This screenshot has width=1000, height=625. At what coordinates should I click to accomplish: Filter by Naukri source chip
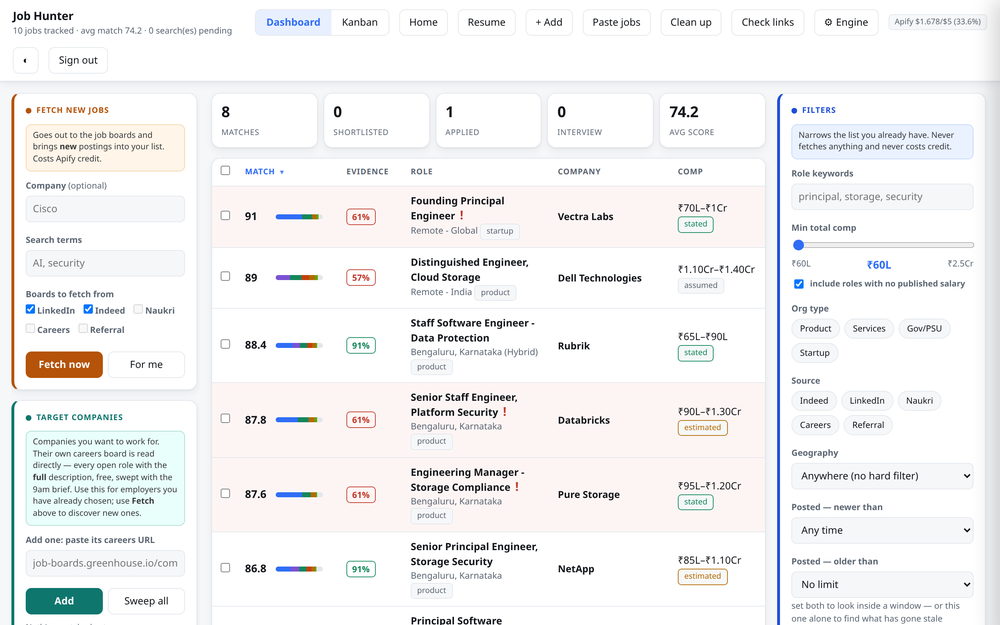[919, 401]
